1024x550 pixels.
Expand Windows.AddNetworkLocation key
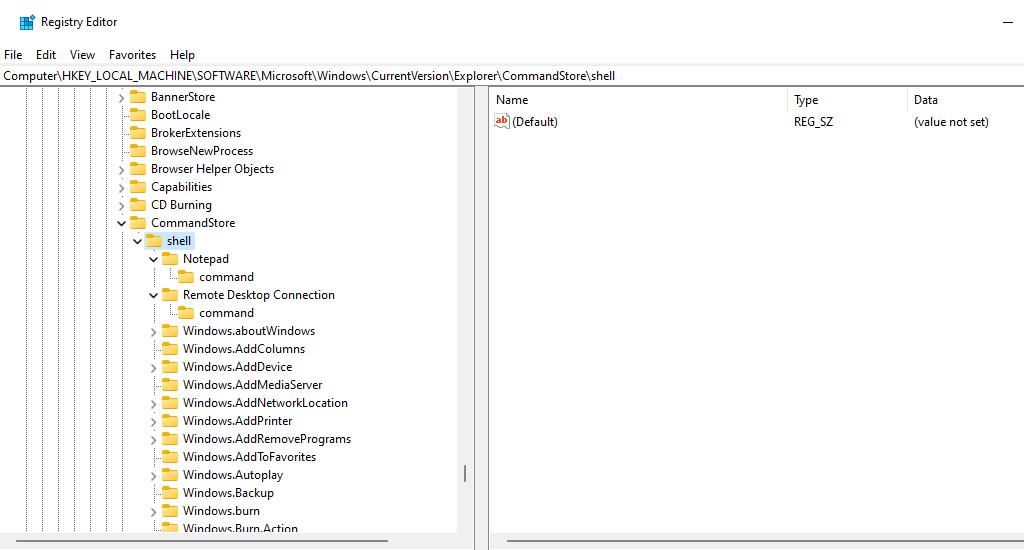[x=153, y=404]
